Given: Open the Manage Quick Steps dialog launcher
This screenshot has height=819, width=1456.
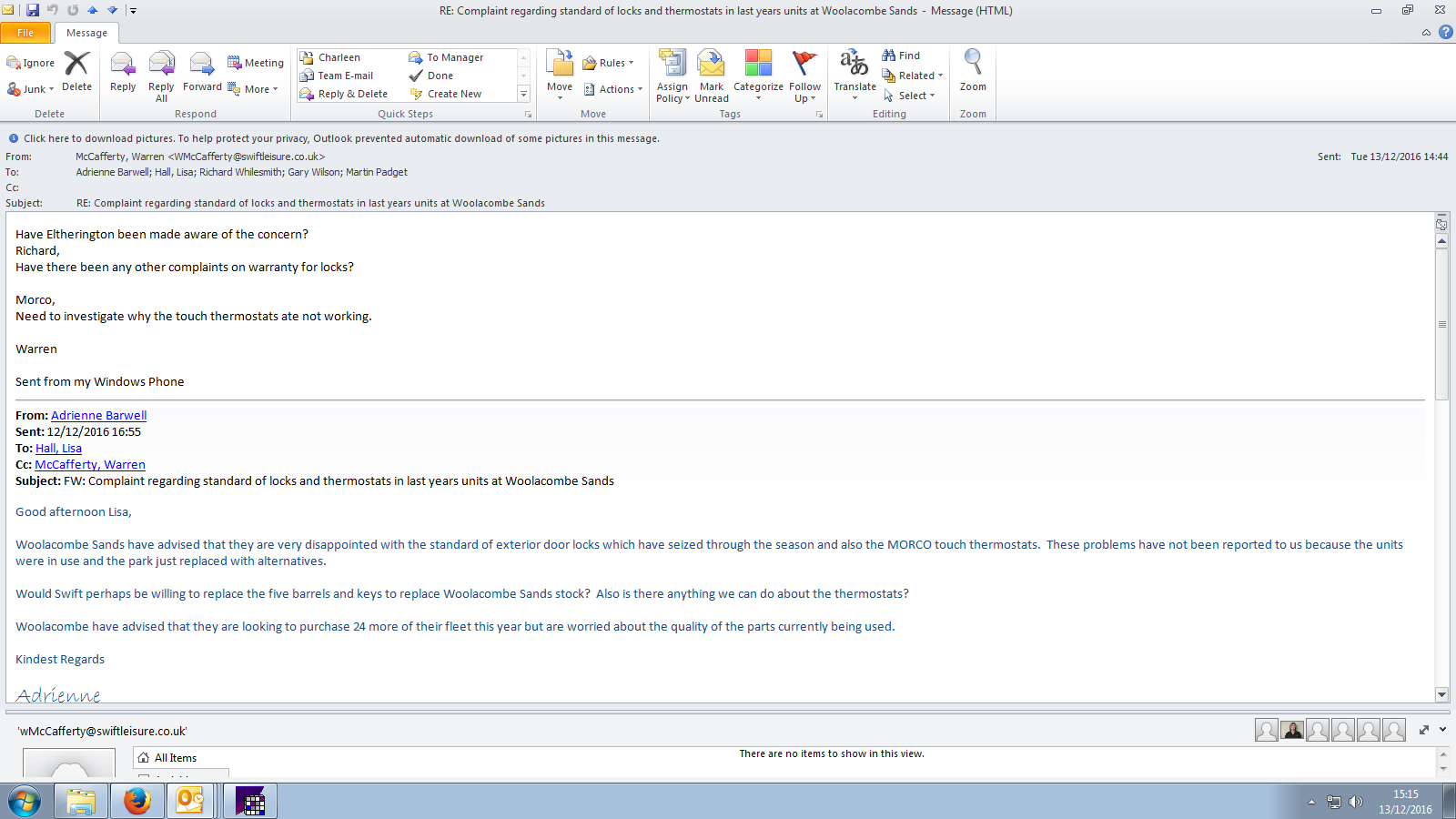Looking at the screenshot, I should (528, 115).
